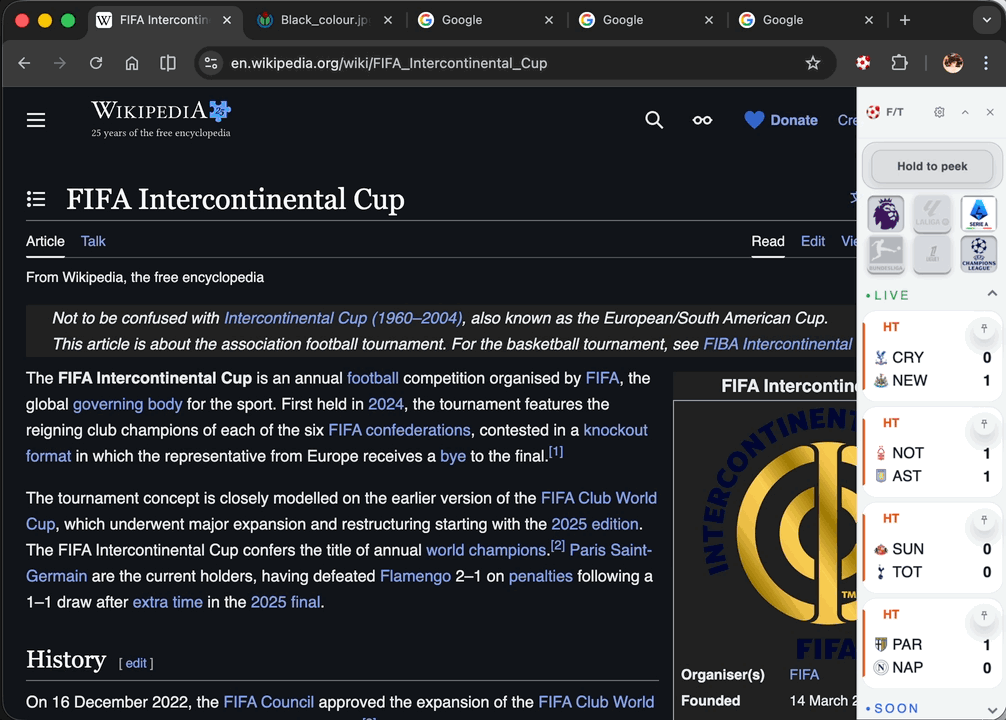Click the address bar URL field
Screen dimensions: 1006x720
[x=513, y=63]
